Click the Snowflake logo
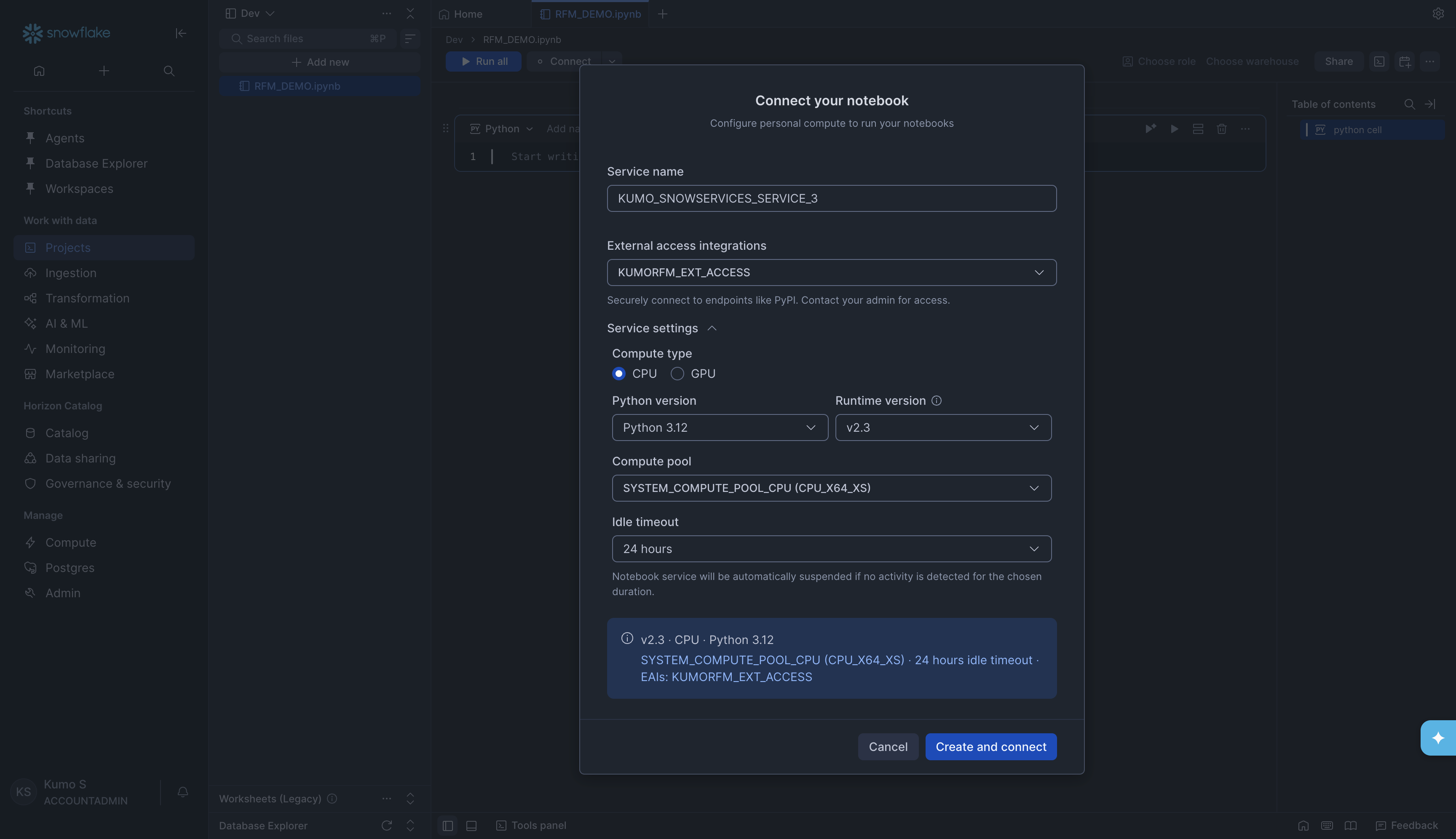Screen dimensions: 1456x839 (x=65, y=33)
